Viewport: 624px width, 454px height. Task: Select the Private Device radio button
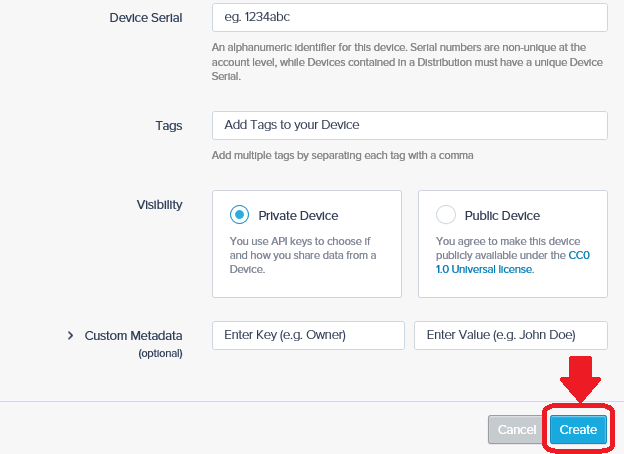click(x=239, y=215)
